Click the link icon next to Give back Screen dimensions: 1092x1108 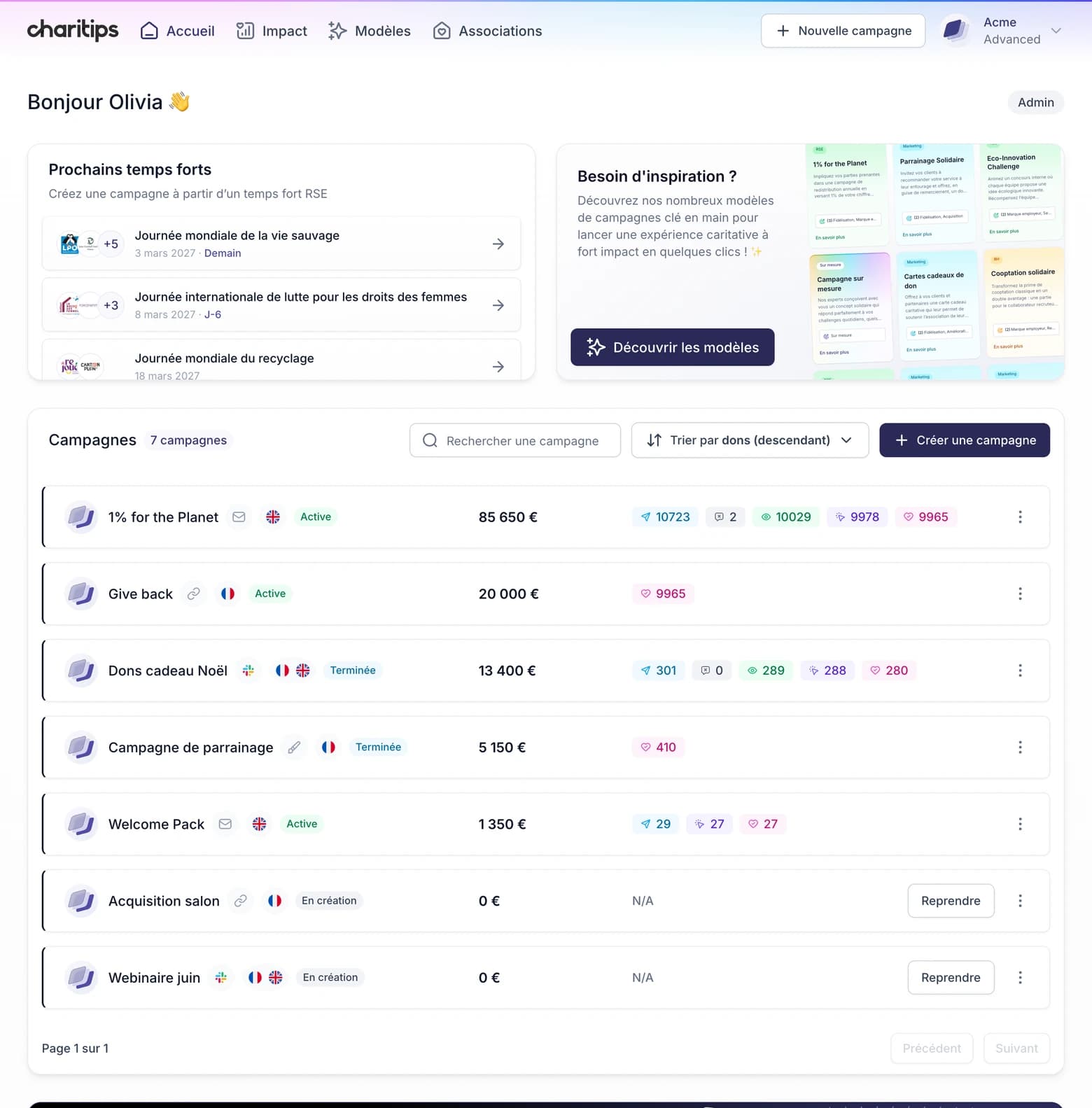click(193, 594)
